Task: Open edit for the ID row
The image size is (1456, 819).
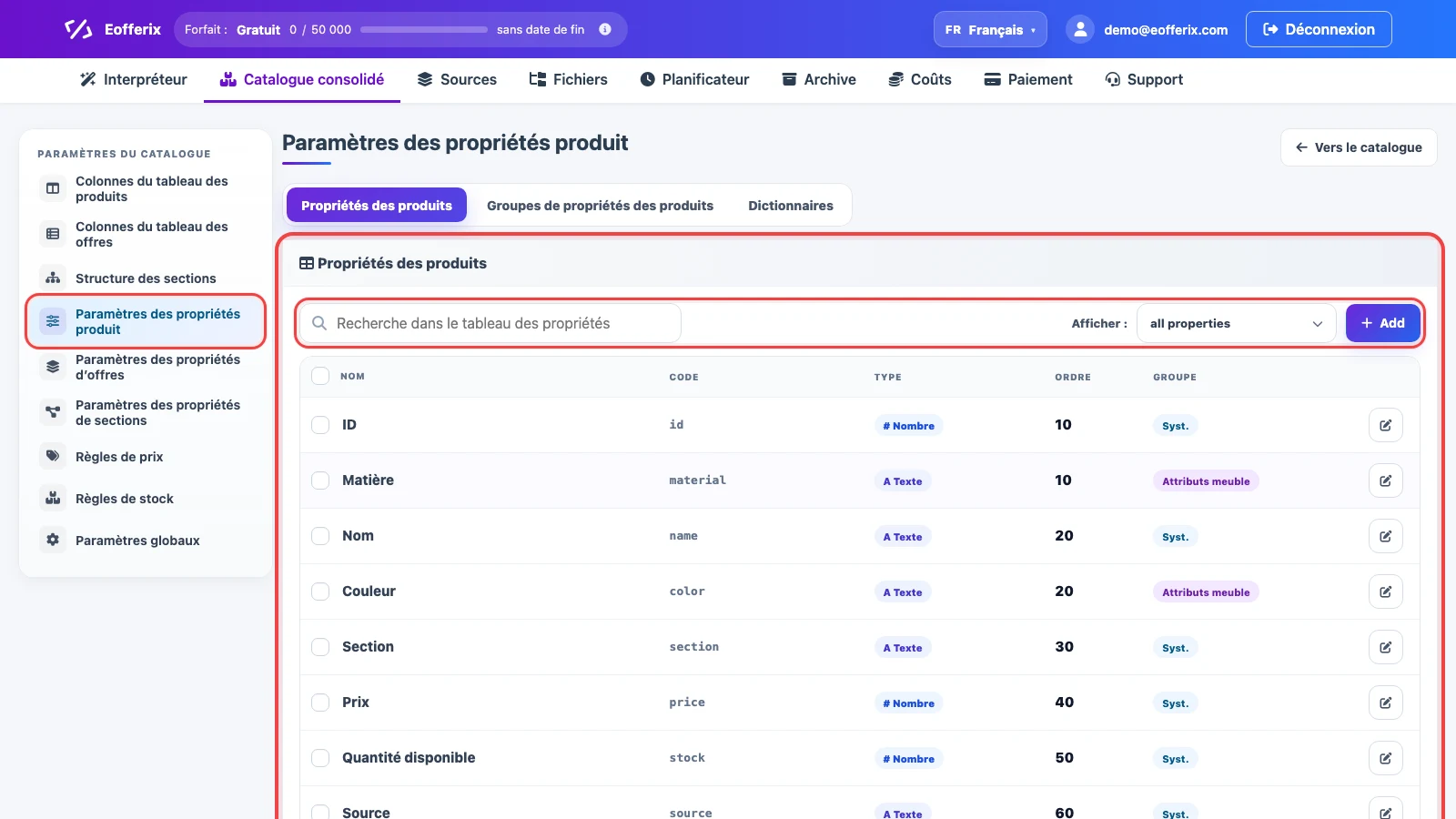Action: pyautogui.click(x=1385, y=425)
